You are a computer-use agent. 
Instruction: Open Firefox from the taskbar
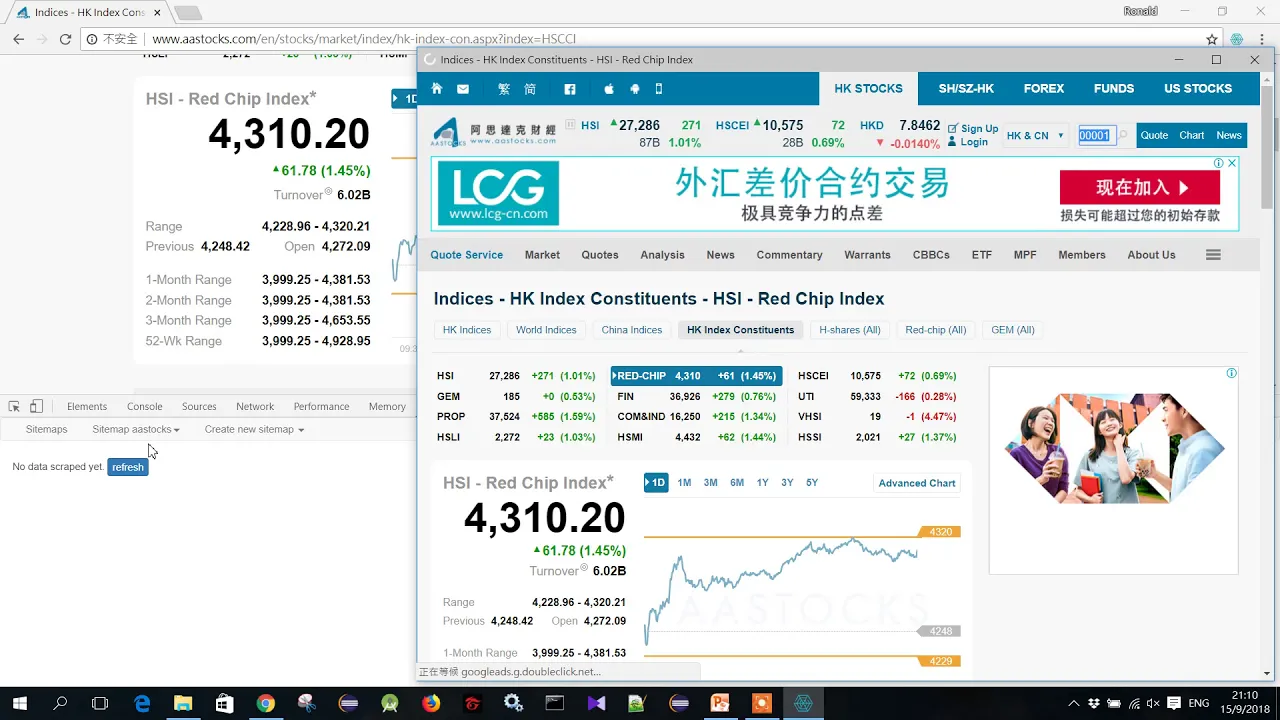(431, 703)
